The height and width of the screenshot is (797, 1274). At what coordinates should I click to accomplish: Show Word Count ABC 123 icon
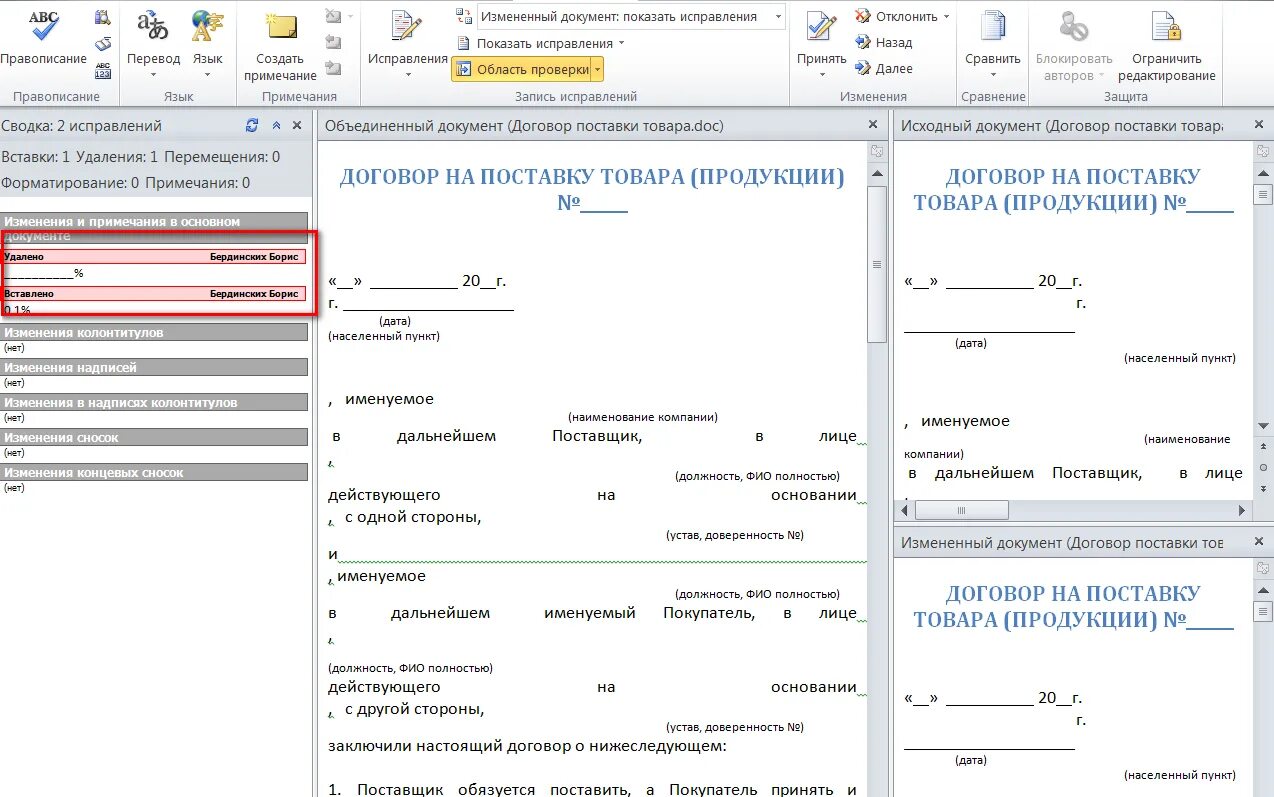click(x=103, y=70)
